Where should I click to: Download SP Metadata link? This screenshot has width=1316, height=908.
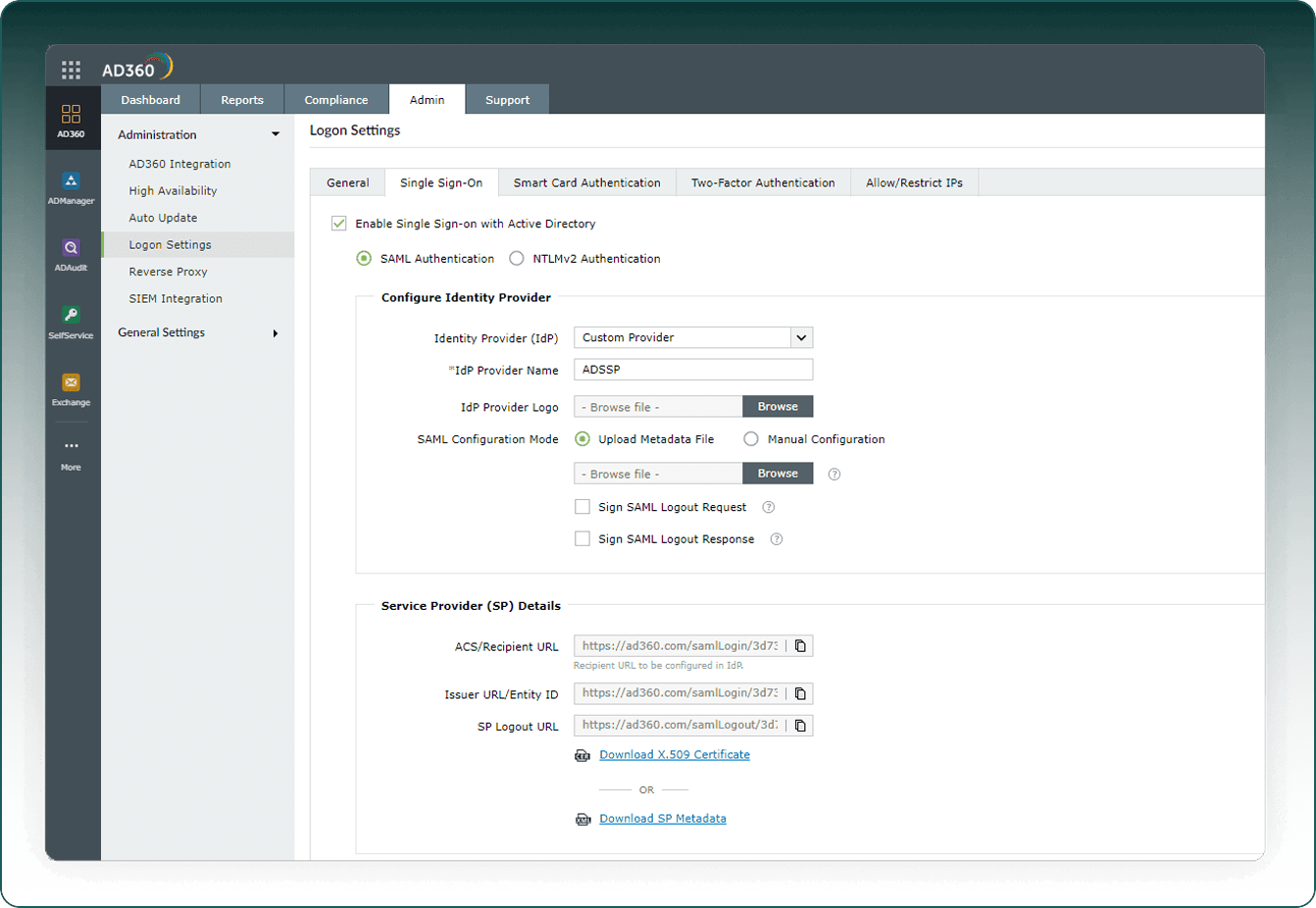[x=663, y=819]
